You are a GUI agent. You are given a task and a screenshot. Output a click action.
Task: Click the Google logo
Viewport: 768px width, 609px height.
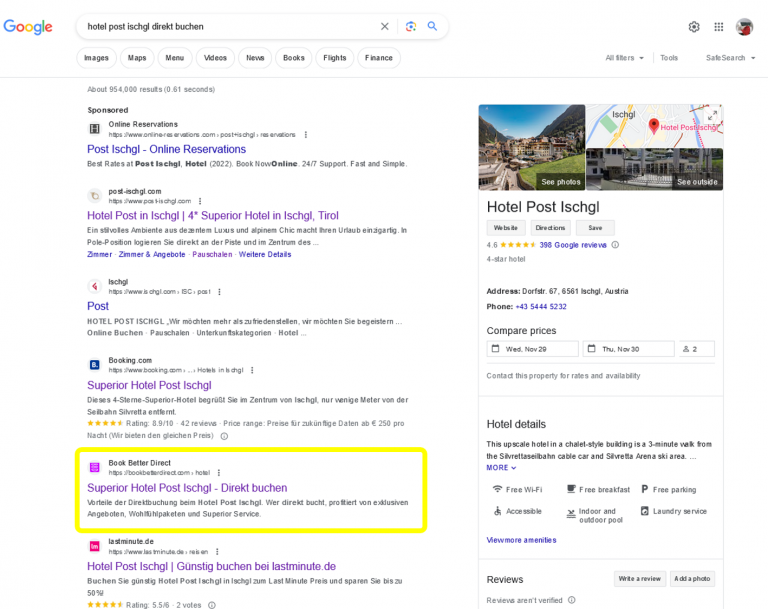point(28,26)
